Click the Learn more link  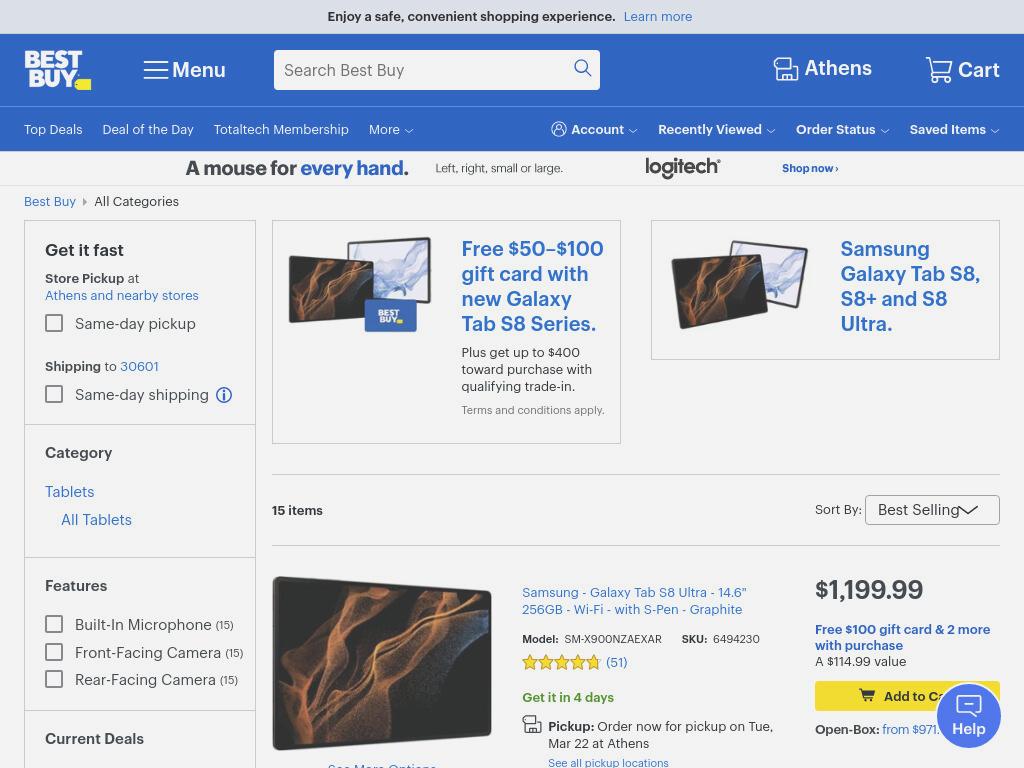(658, 16)
